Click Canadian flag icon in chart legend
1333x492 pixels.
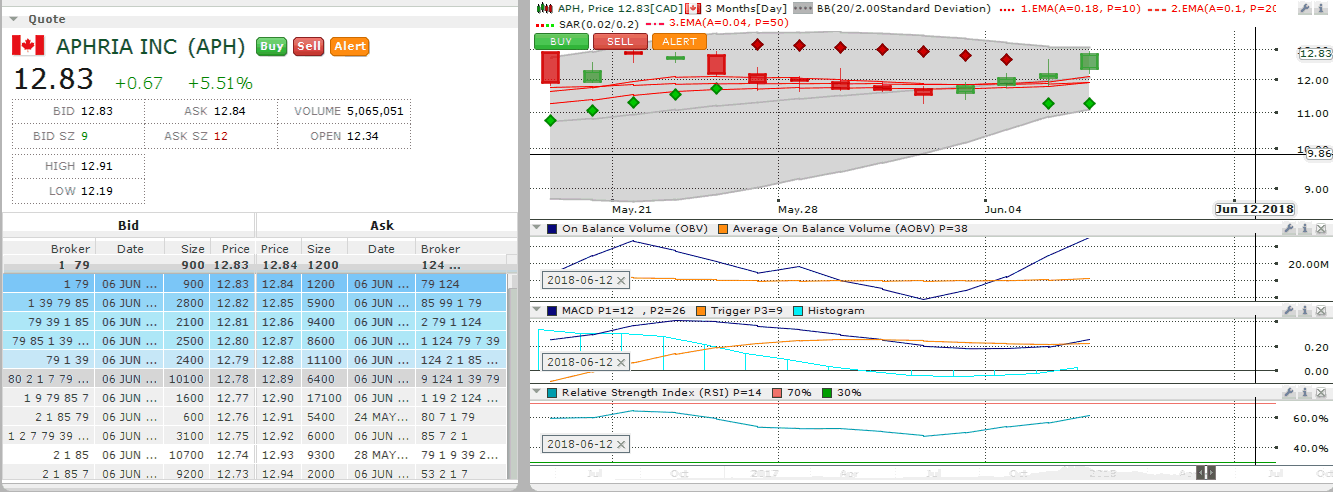[691, 8]
